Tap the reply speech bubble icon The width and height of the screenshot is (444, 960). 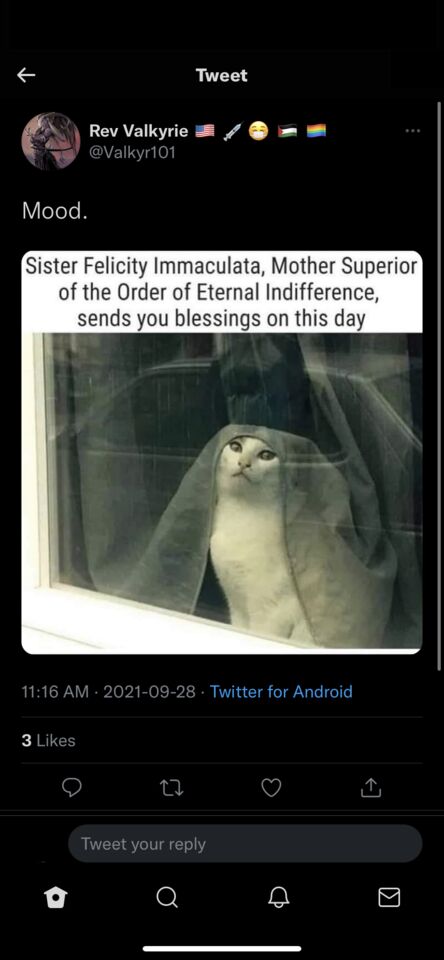click(x=72, y=789)
